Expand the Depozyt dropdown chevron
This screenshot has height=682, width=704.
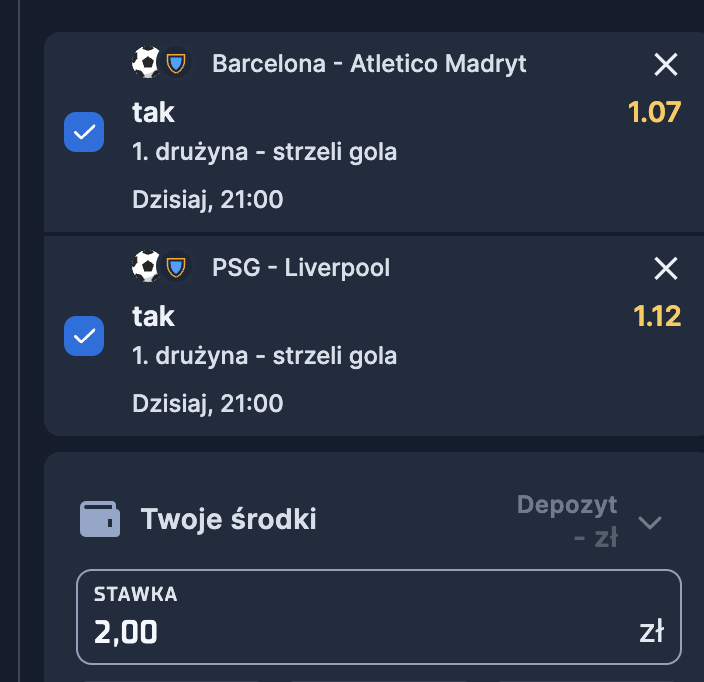click(650, 522)
